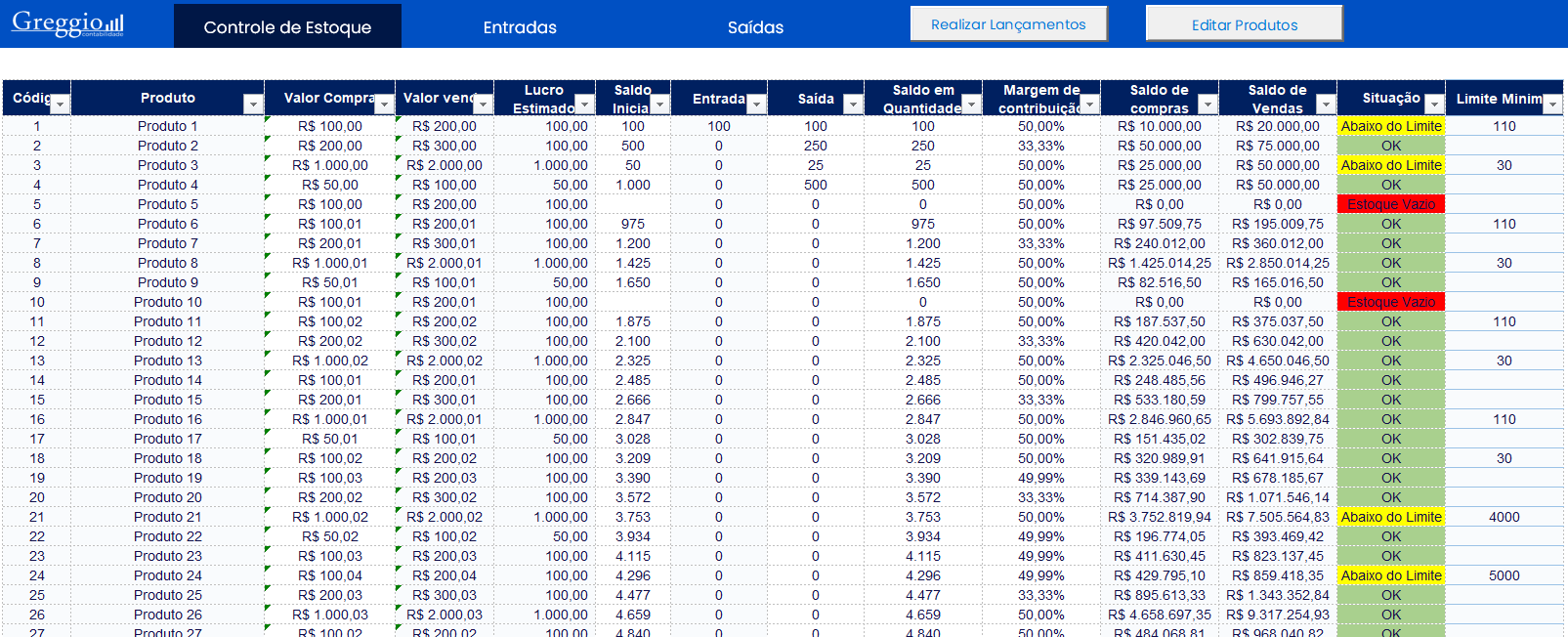Open the Produto column filter dropdown
Viewport: 1568px width, 637px height.
click(253, 105)
